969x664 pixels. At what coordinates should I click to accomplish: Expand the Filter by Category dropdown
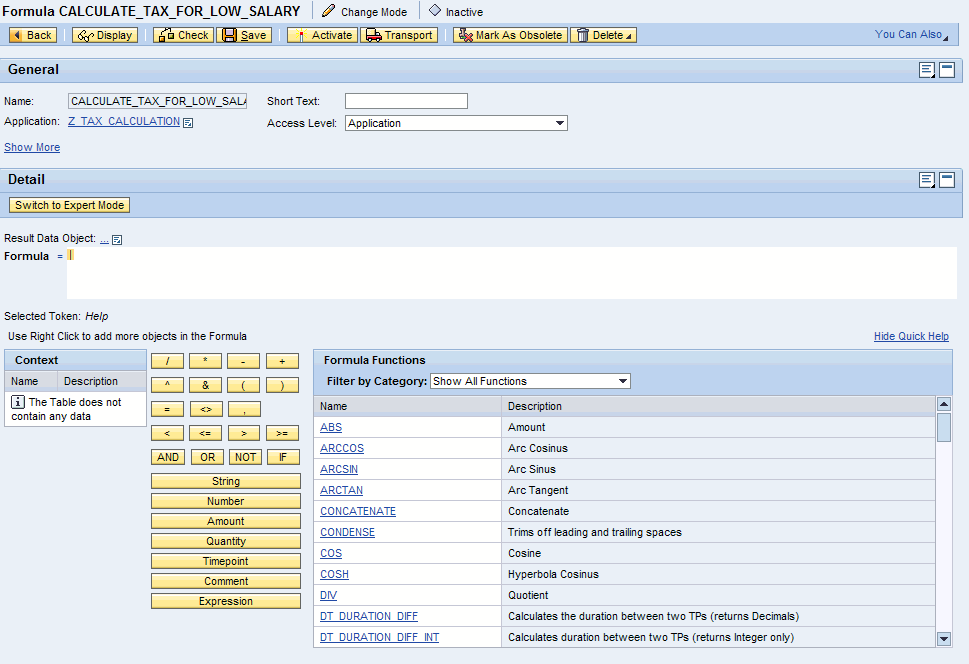pos(623,381)
